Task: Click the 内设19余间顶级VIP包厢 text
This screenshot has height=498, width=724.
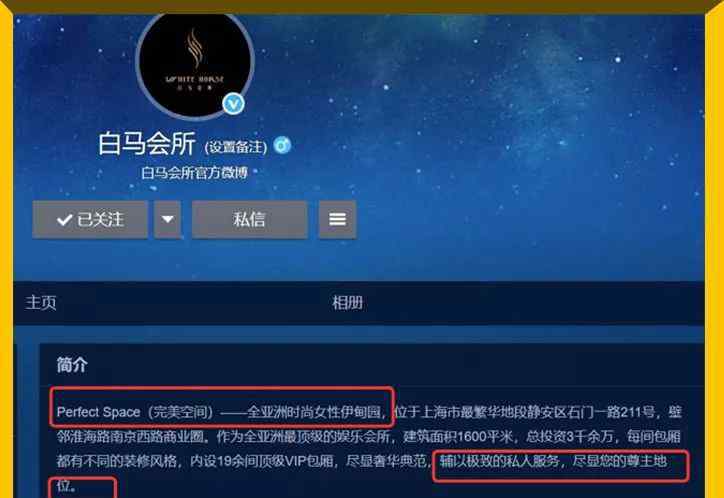Action: pyautogui.click(x=262, y=461)
